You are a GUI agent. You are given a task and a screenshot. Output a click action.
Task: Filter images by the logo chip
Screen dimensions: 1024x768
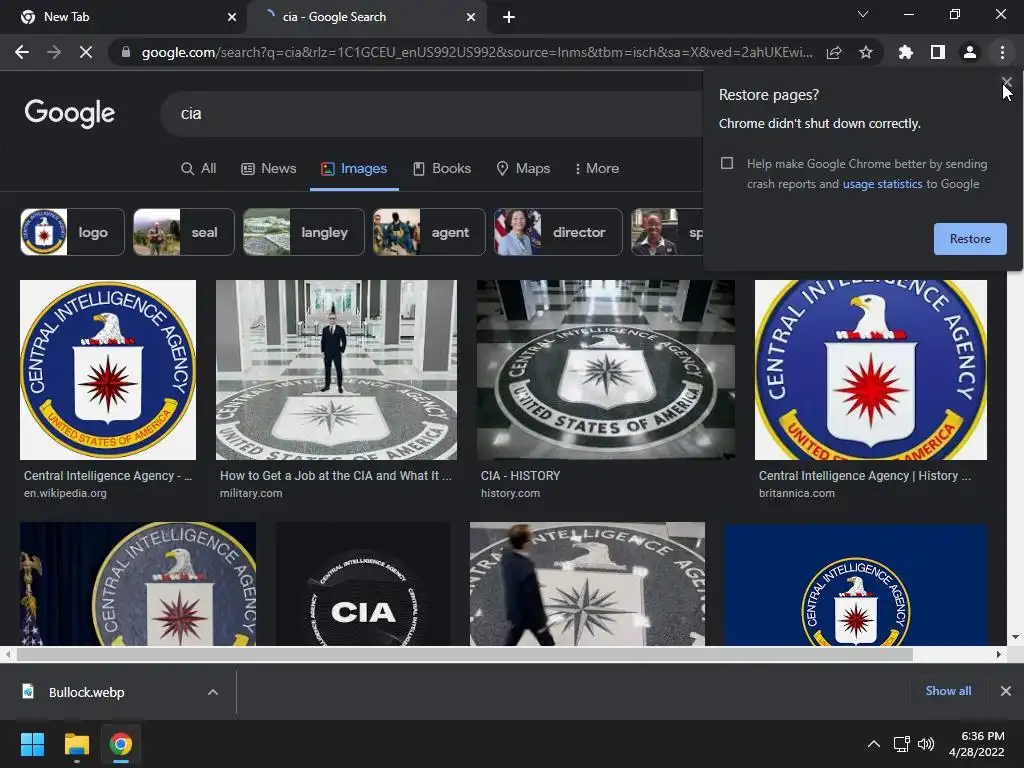click(72, 232)
